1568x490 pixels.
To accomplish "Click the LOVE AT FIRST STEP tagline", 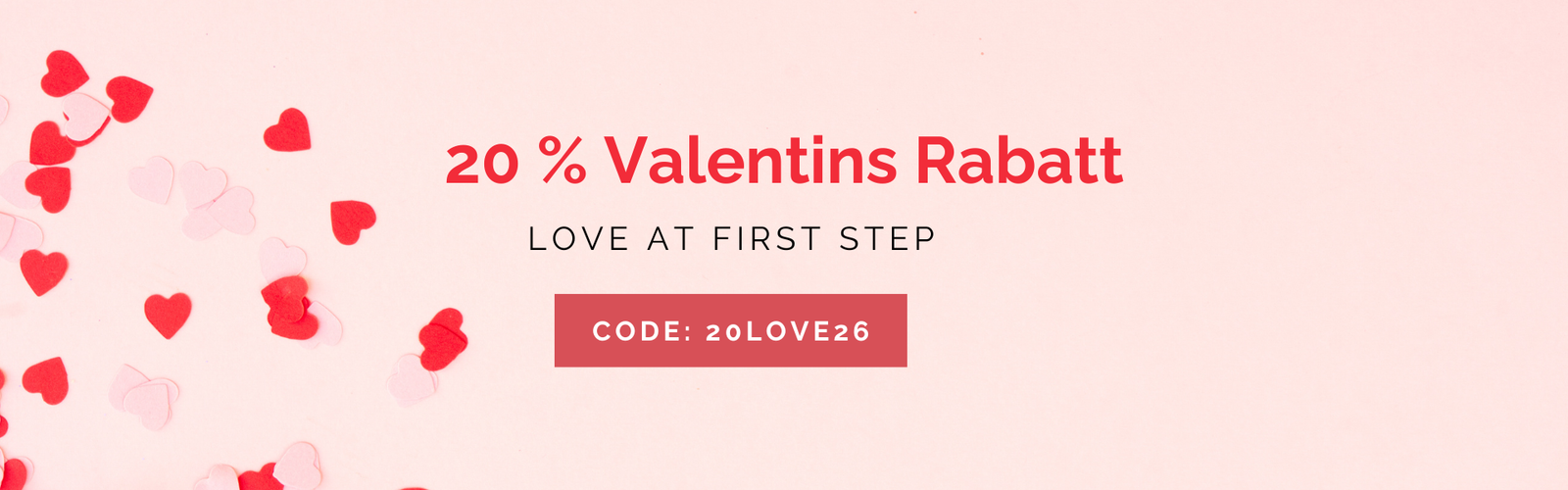I will point(732,239).
